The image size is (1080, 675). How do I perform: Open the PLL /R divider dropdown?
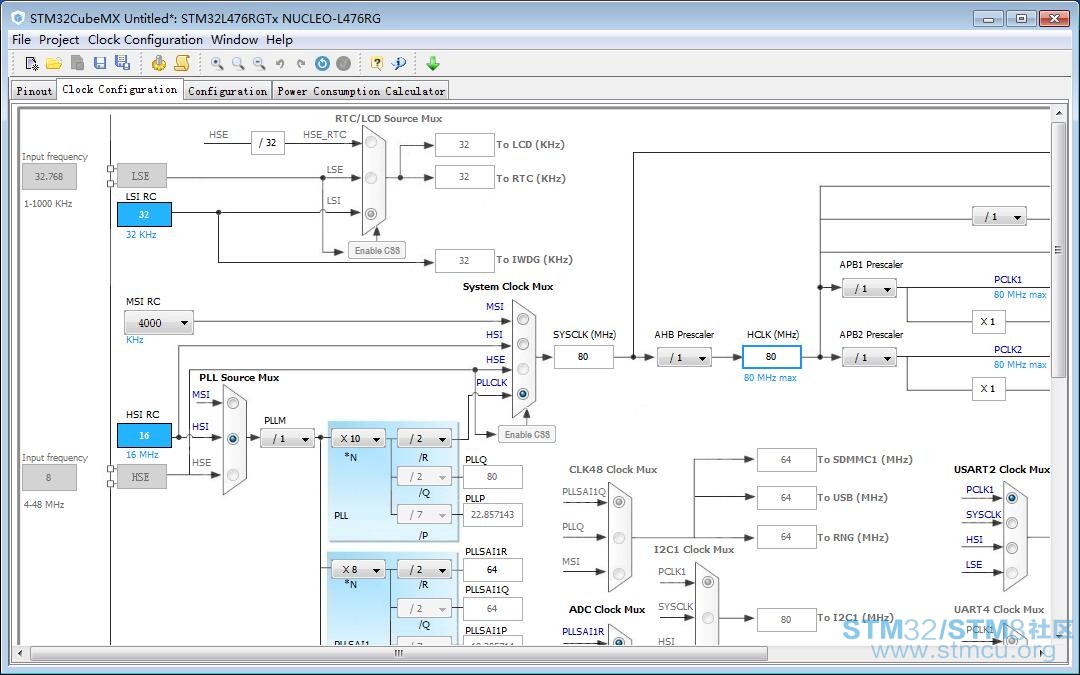tap(424, 438)
